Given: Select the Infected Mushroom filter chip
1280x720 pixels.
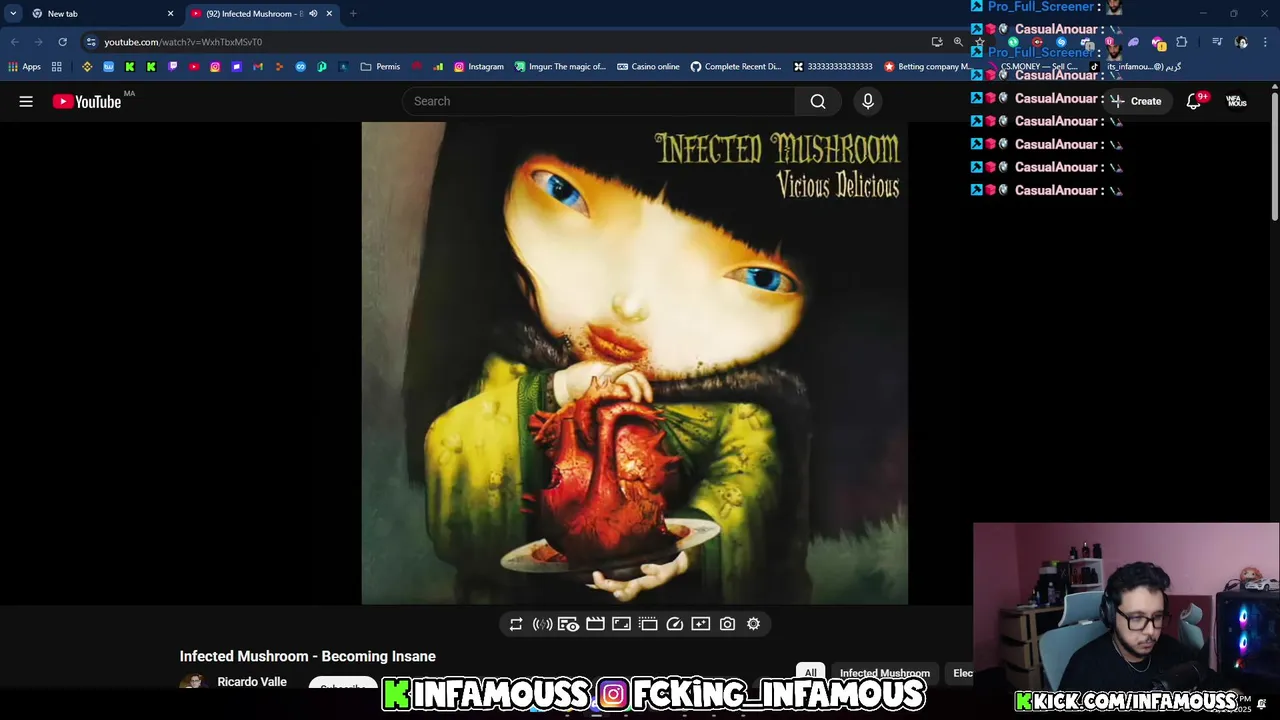Looking at the screenshot, I should point(885,673).
